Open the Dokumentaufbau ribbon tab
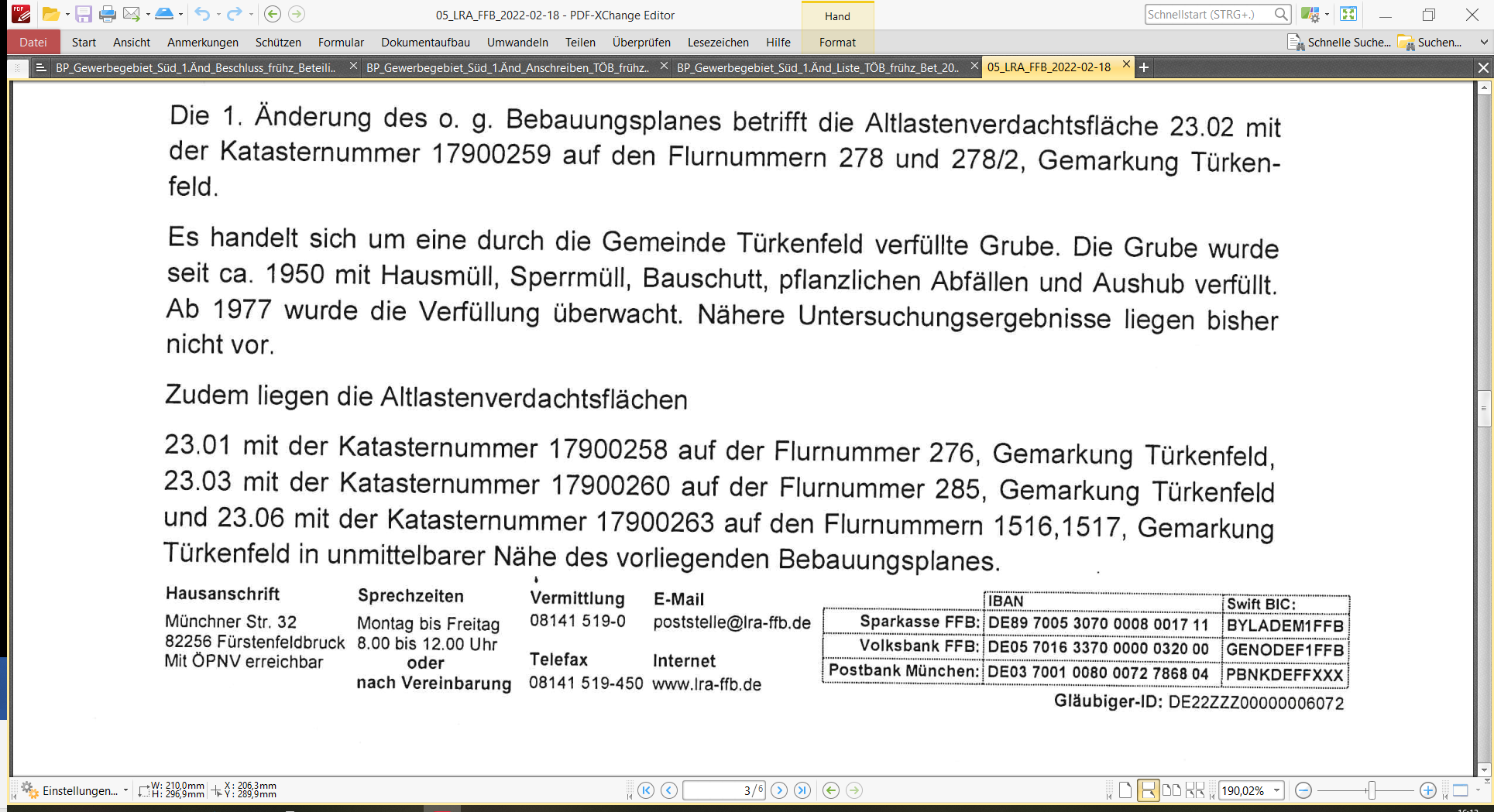The height and width of the screenshot is (812, 1494). pyautogui.click(x=425, y=43)
